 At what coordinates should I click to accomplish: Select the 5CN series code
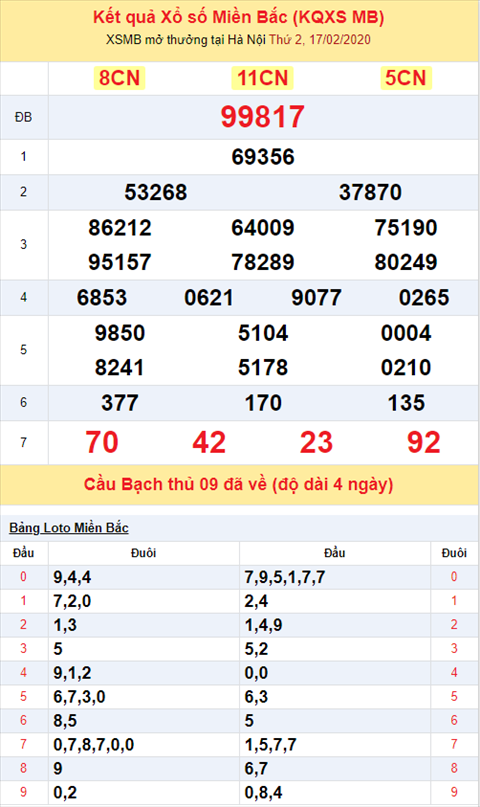pos(406,78)
